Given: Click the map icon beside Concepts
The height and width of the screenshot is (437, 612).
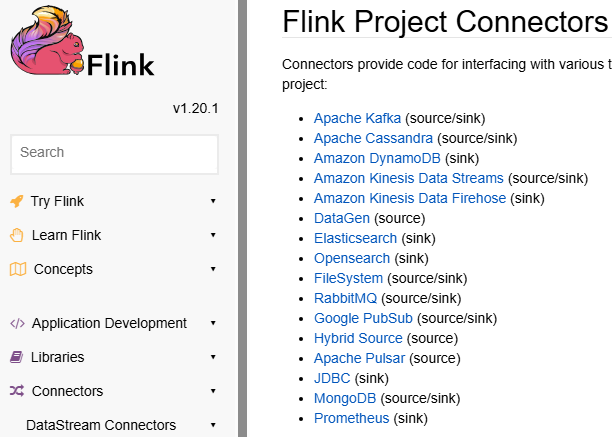Looking at the screenshot, I should pos(18,269).
